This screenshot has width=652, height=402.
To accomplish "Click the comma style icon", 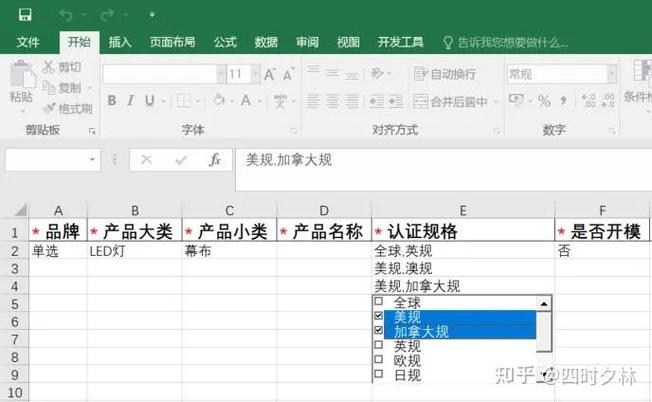I will 563,101.
